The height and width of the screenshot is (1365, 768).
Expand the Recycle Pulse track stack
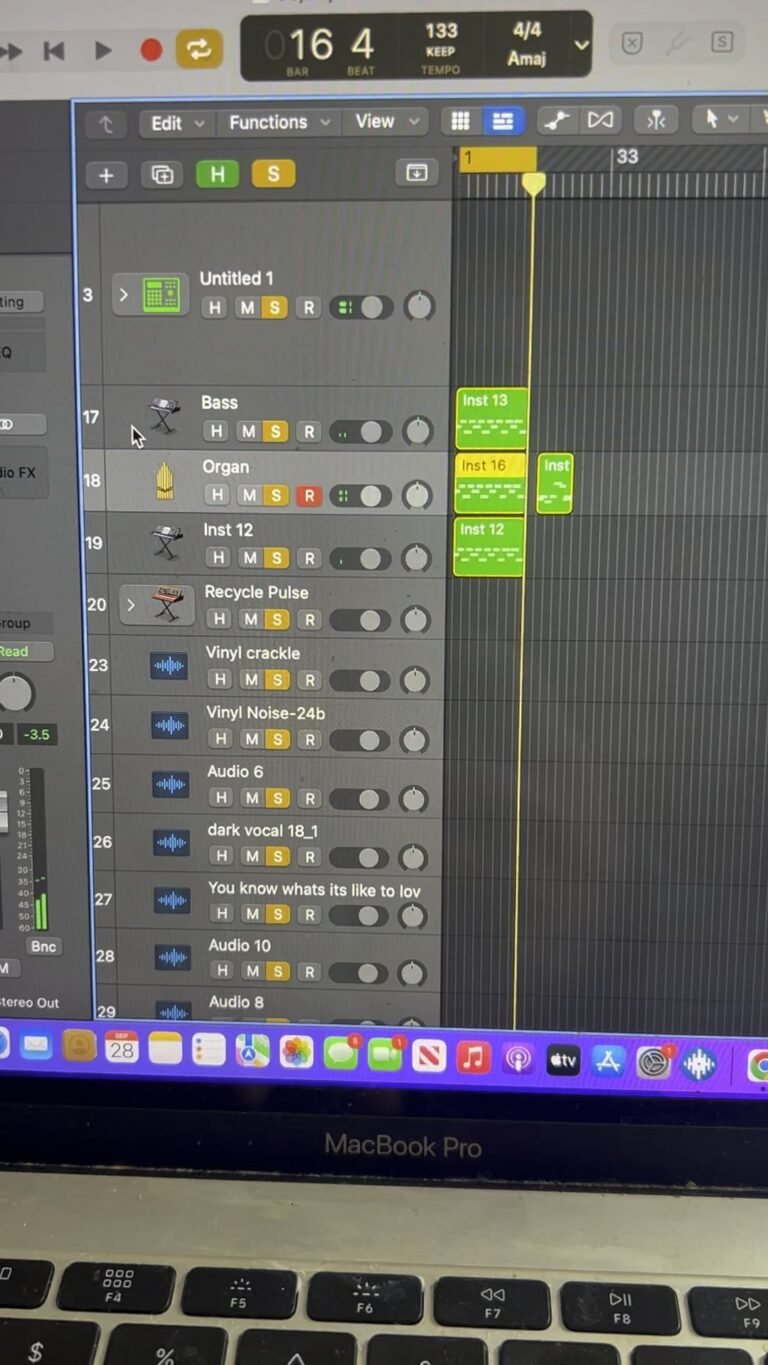(x=130, y=605)
